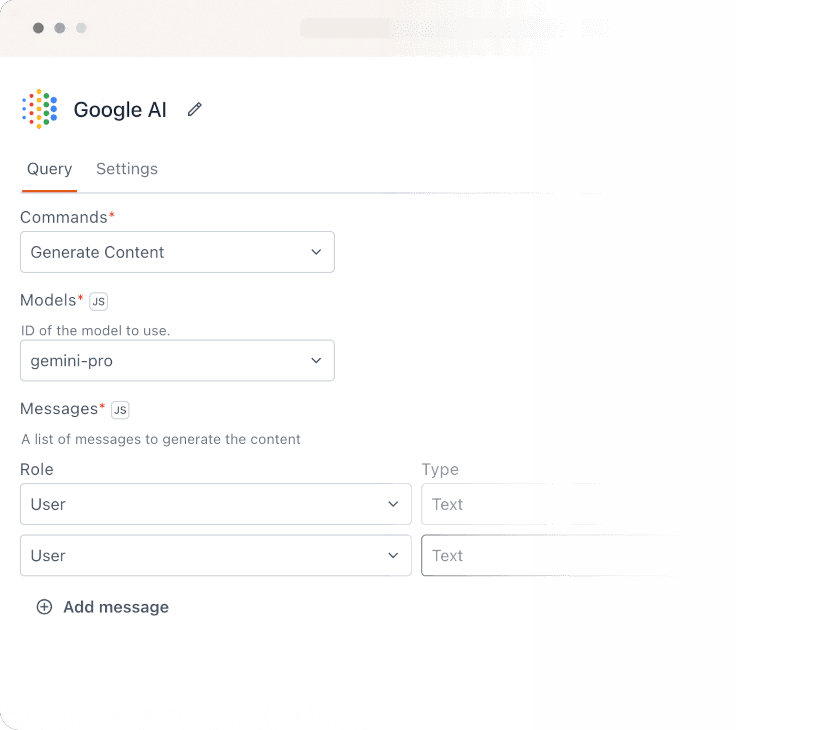This screenshot has width=828, height=730.
Task: Click the pencil icon to rename the query
Action: tap(194, 109)
